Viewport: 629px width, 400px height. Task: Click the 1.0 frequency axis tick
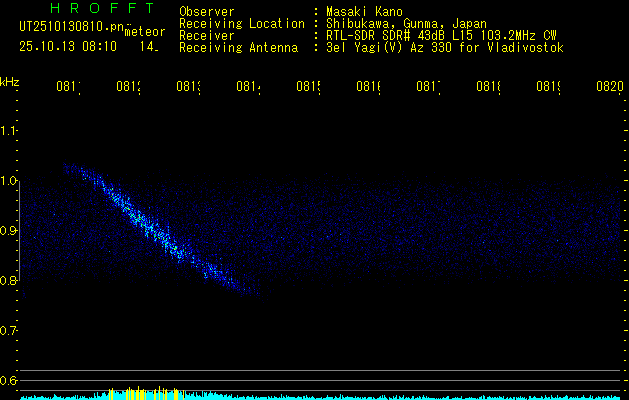(x=10, y=181)
